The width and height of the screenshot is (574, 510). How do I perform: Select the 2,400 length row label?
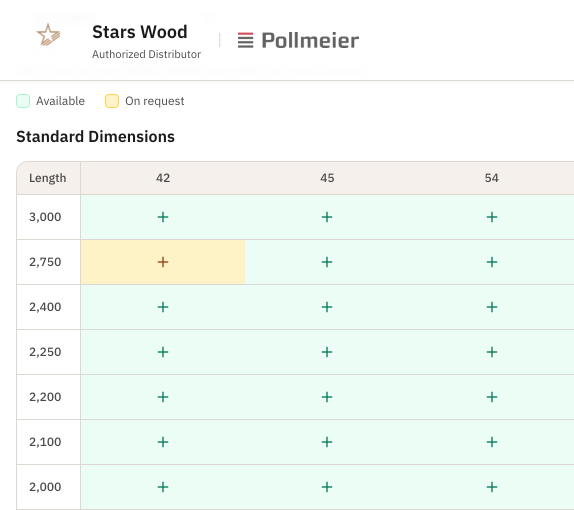(45, 307)
